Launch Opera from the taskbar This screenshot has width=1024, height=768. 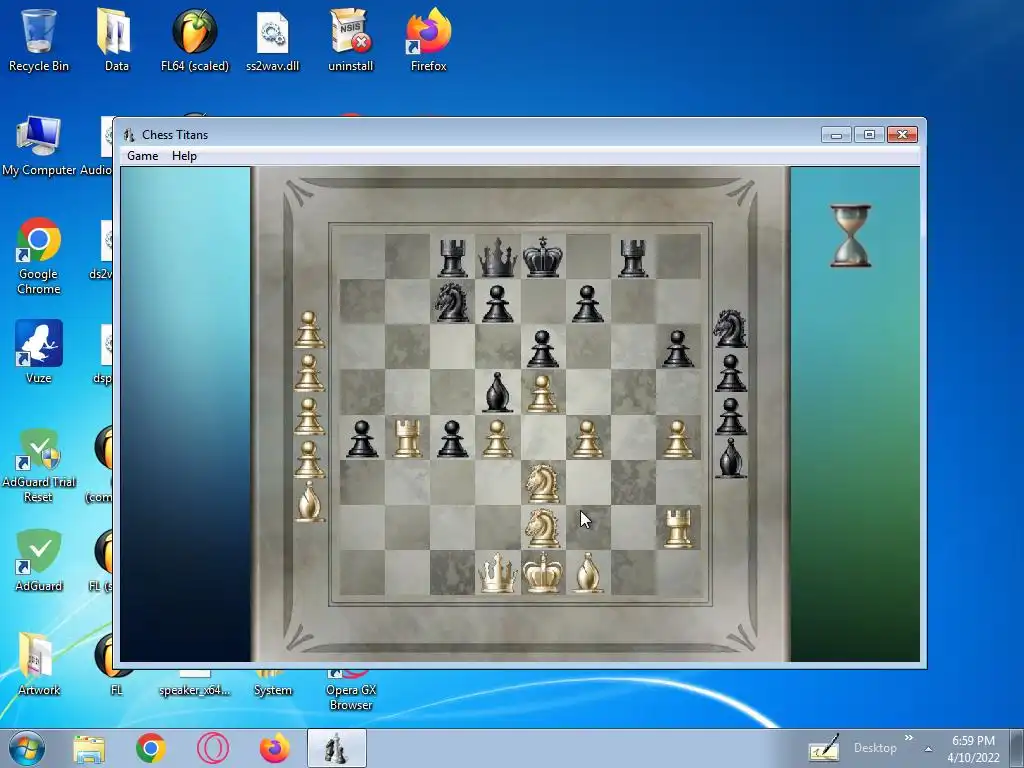212,748
